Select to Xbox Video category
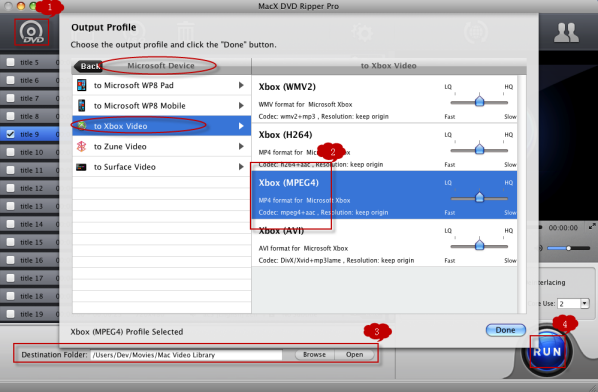598x392 pixels. point(161,126)
